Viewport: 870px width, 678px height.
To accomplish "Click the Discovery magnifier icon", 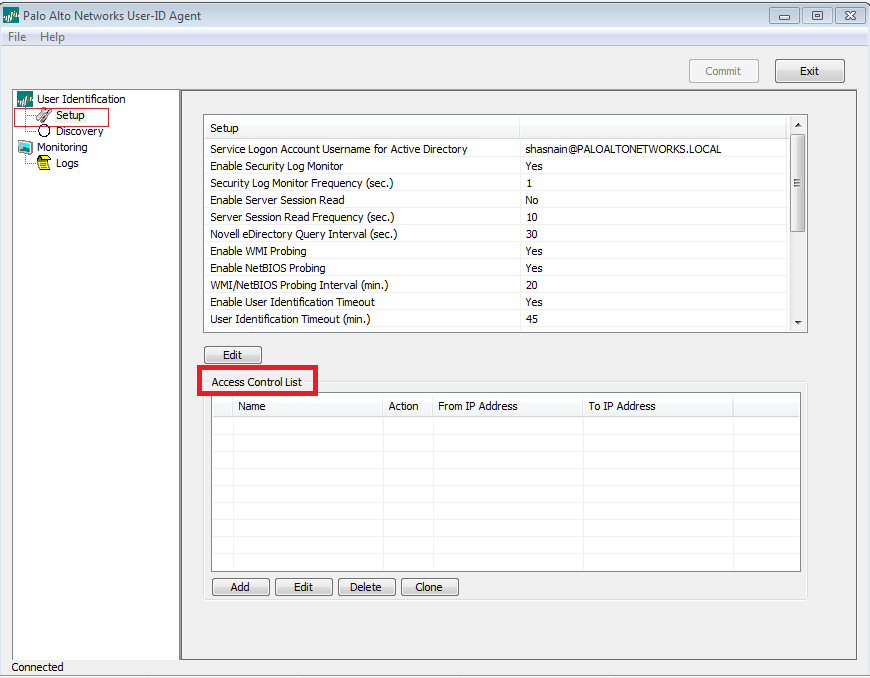I will pyautogui.click(x=44, y=131).
